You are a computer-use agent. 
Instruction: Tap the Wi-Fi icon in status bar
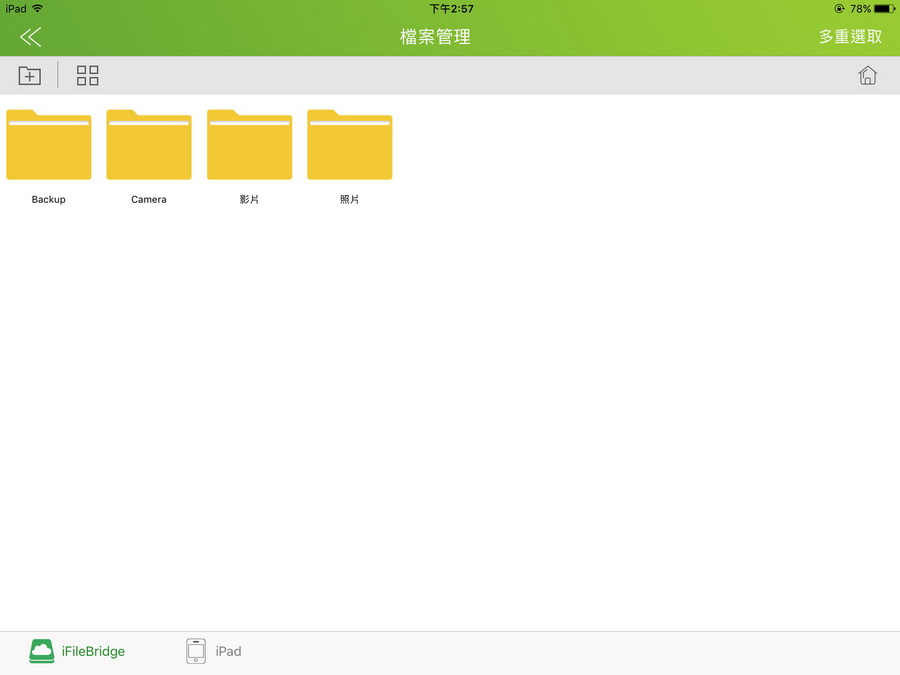click(x=38, y=9)
